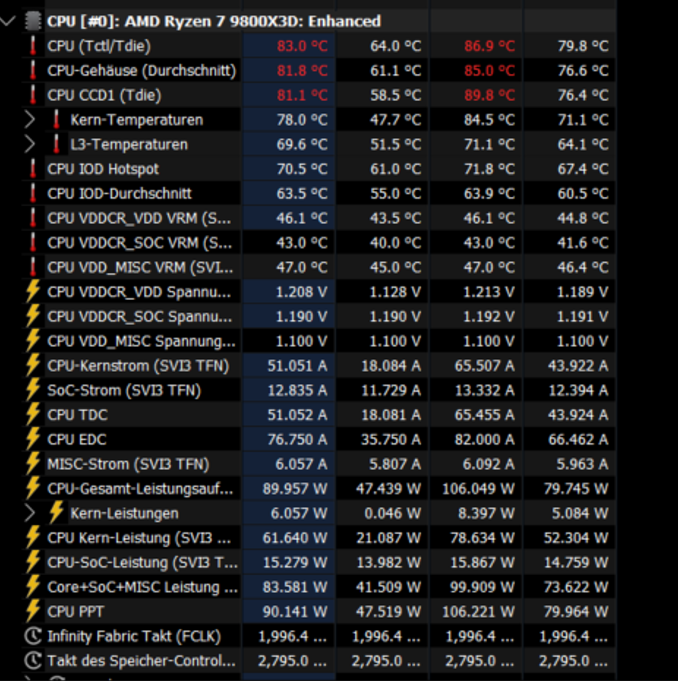Click the lightning icon next to Core+SoC+MISC Leistung
This screenshot has height=681, width=678.
coord(33,586)
